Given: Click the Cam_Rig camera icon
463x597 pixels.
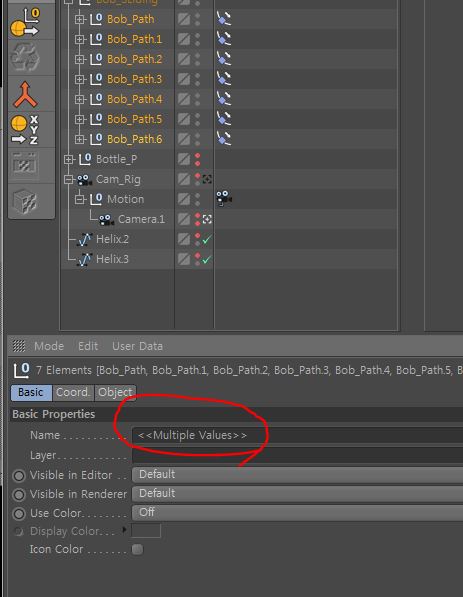Looking at the screenshot, I should 85,180.
